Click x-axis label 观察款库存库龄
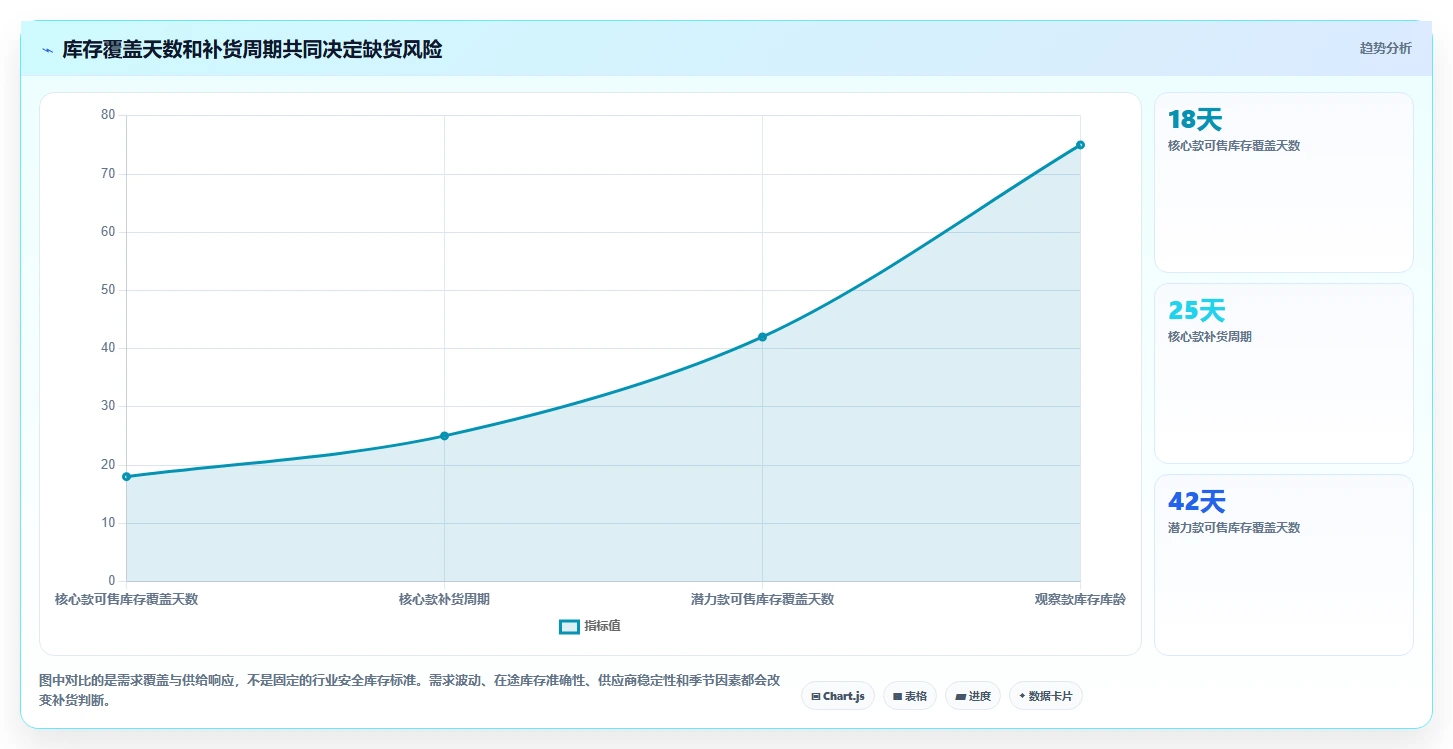The height and width of the screenshot is (749, 1453). [x=1080, y=599]
